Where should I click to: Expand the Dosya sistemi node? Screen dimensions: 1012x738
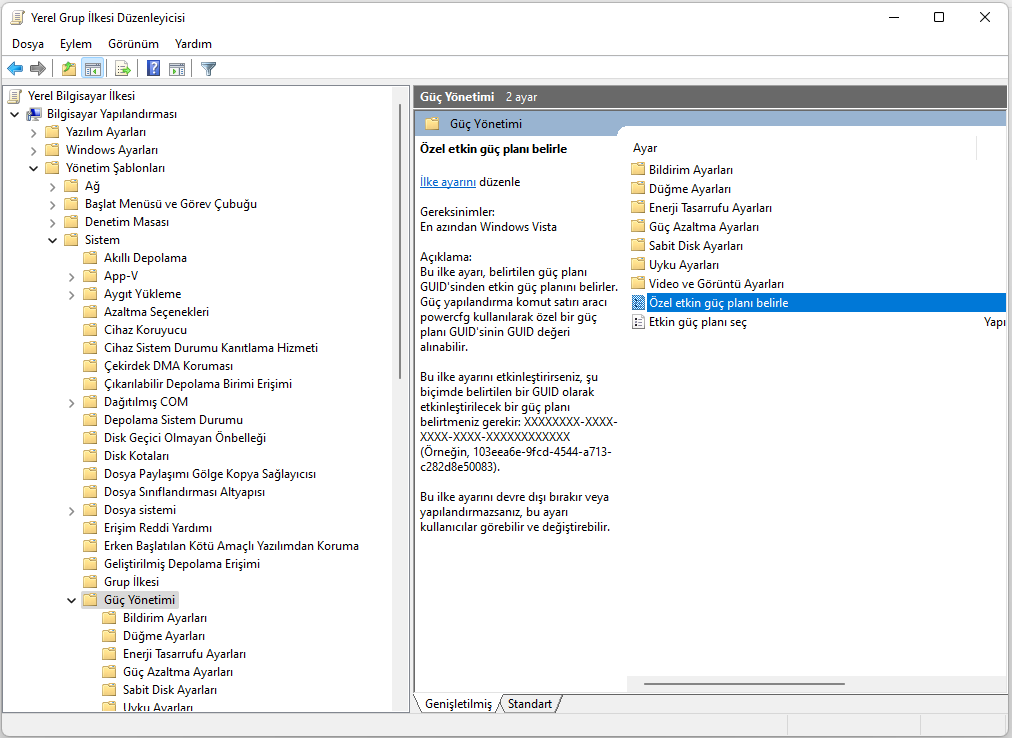click(x=72, y=511)
